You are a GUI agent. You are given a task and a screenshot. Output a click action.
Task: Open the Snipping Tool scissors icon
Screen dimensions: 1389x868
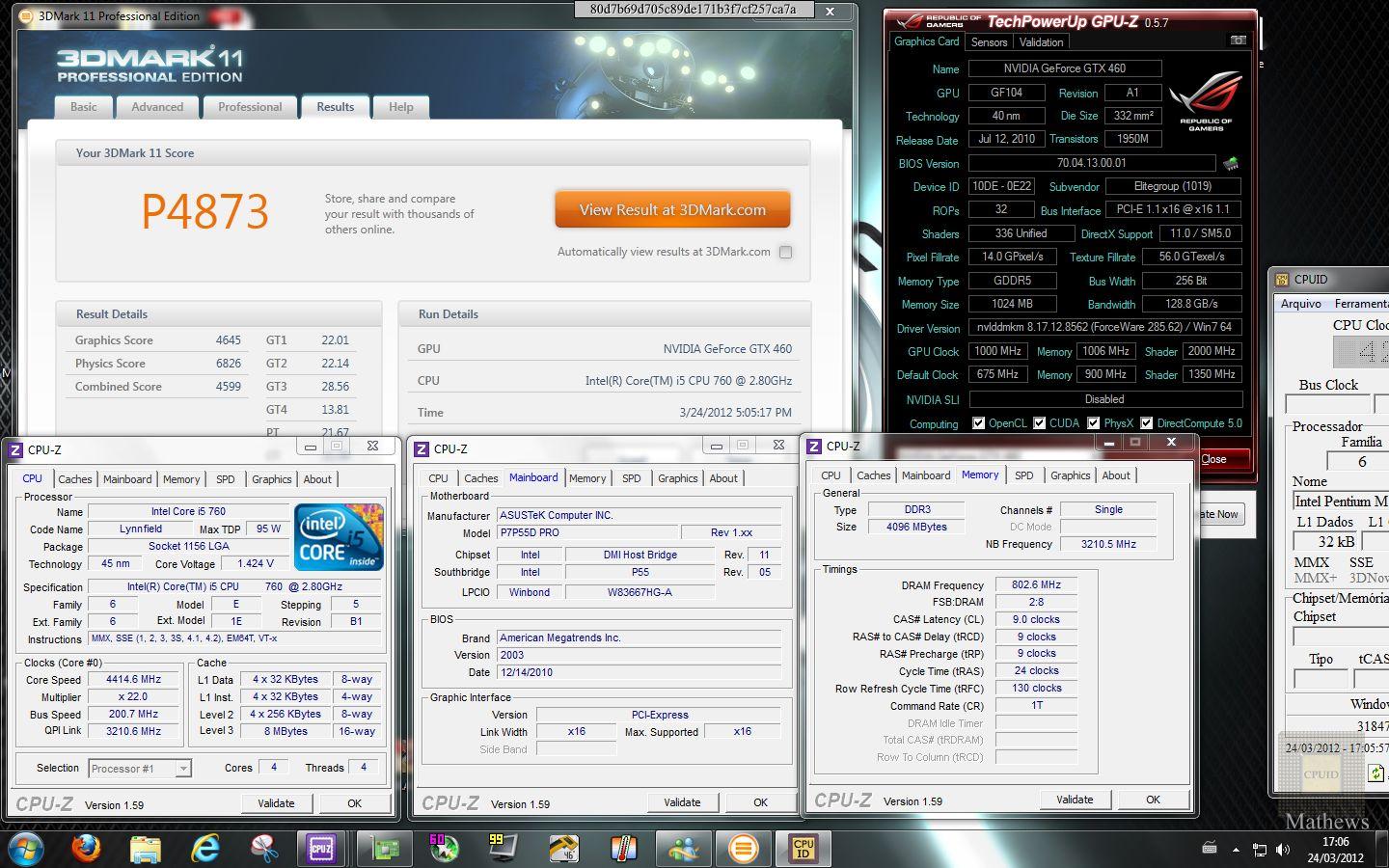[x=263, y=849]
